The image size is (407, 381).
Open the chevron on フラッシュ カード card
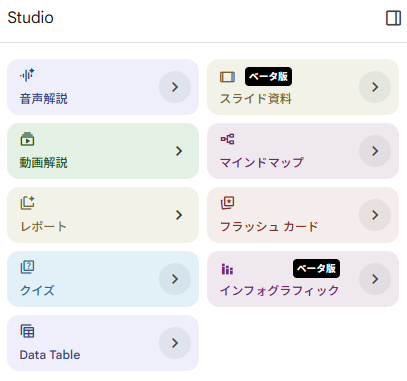coord(375,215)
